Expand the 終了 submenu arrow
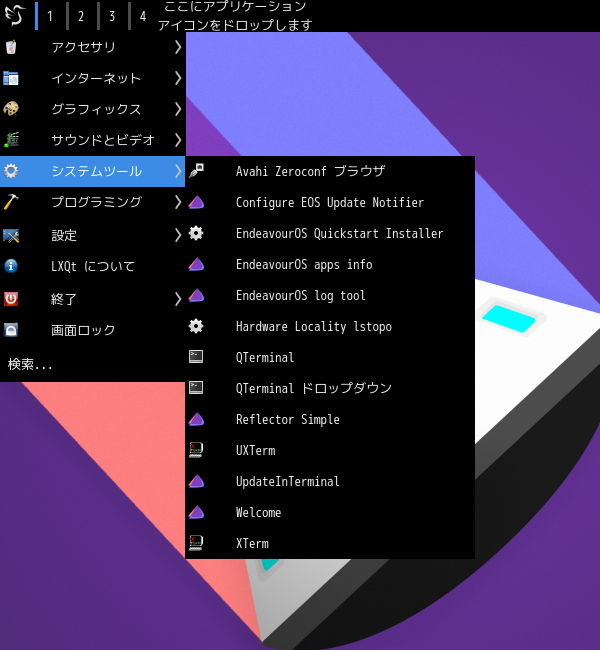This screenshot has height=650, width=600. click(178, 299)
